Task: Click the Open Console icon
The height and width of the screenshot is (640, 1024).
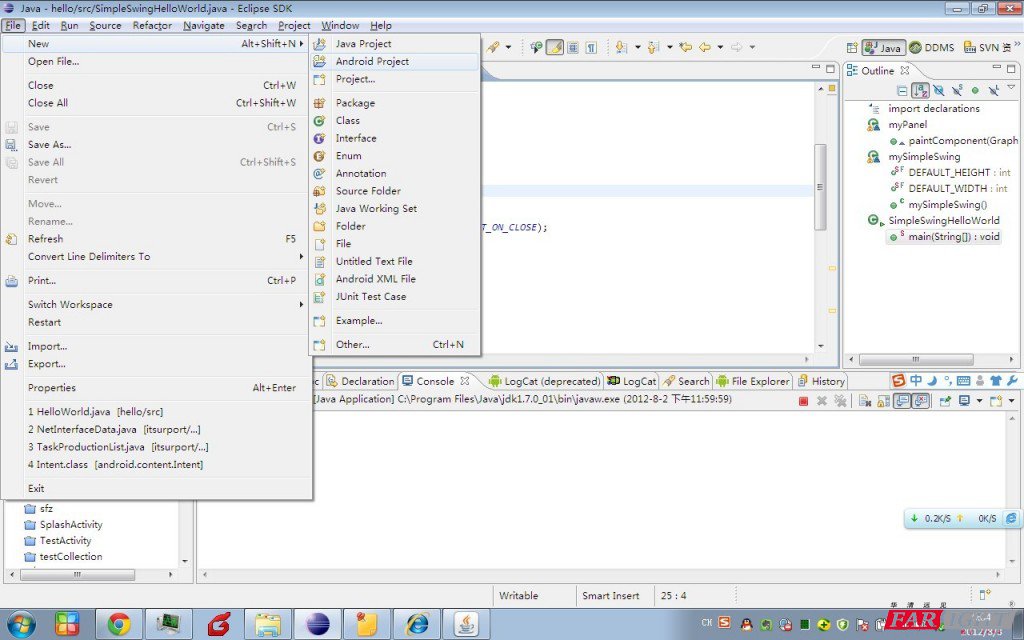Action: click(x=996, y=401)
